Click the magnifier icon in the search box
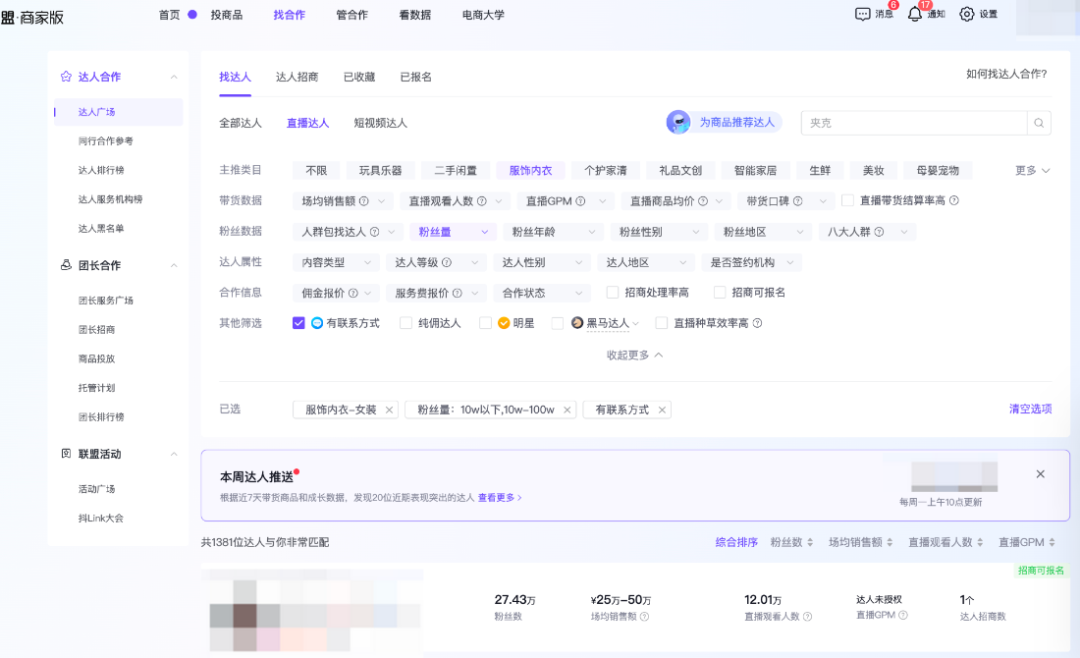Screen dimensions: 1080x658 pyautogui.click(x=1039, y=122)
